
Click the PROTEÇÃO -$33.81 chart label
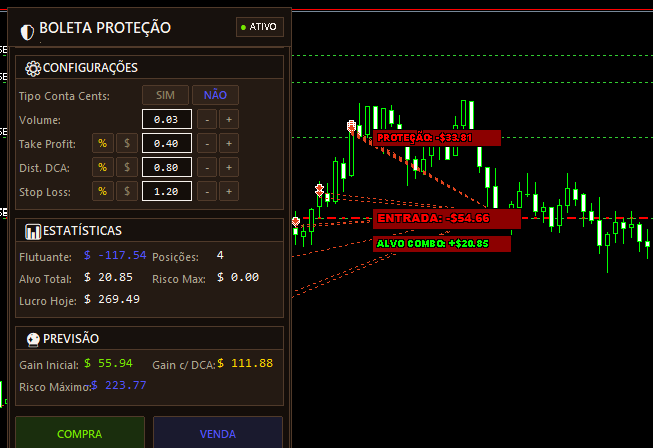[437, 138]
